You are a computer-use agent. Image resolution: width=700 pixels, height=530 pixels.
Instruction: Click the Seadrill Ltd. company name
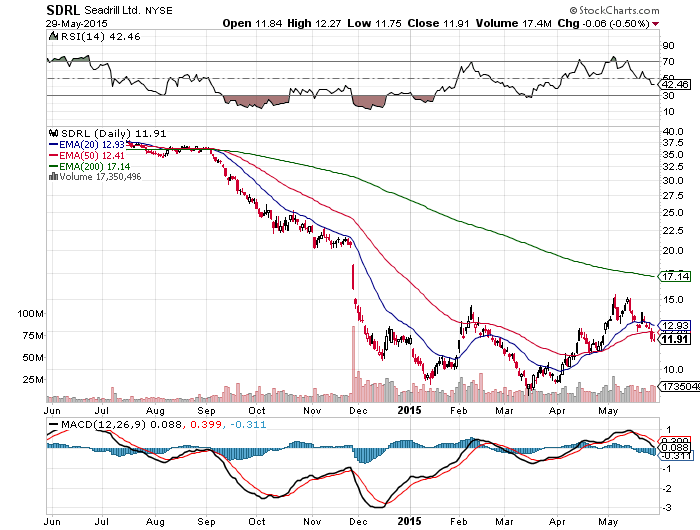click(112, 10)
